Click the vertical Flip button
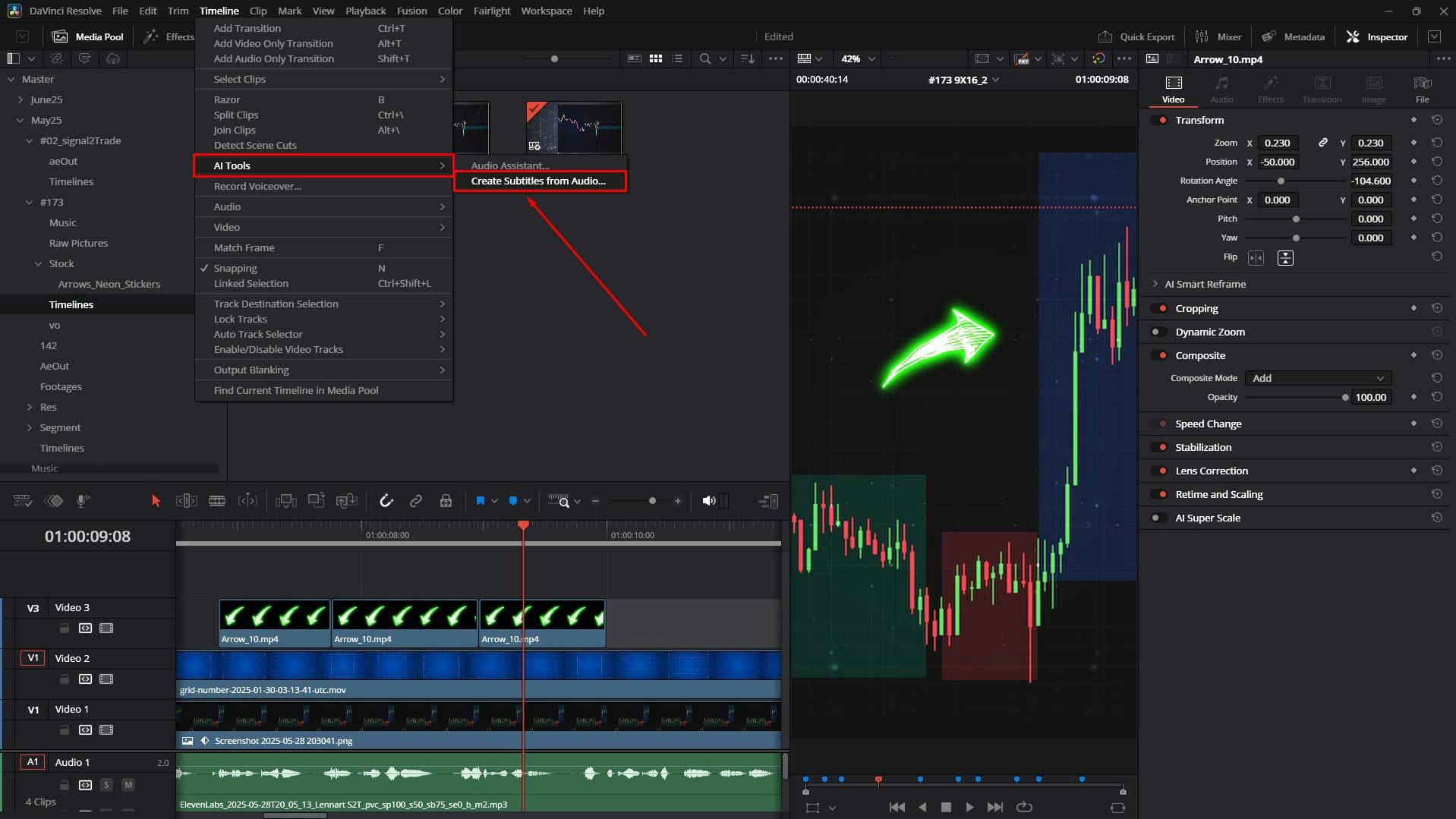 [x=1285, y=258]
